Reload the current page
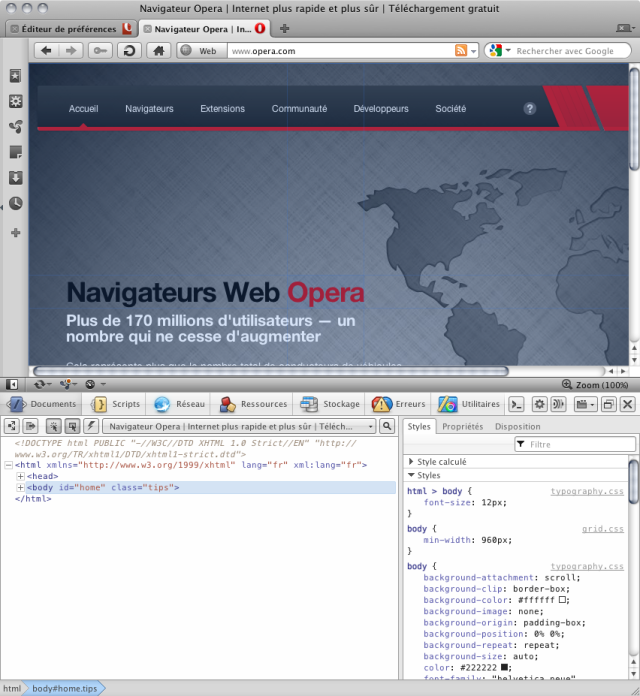 [x=129, y=51]
